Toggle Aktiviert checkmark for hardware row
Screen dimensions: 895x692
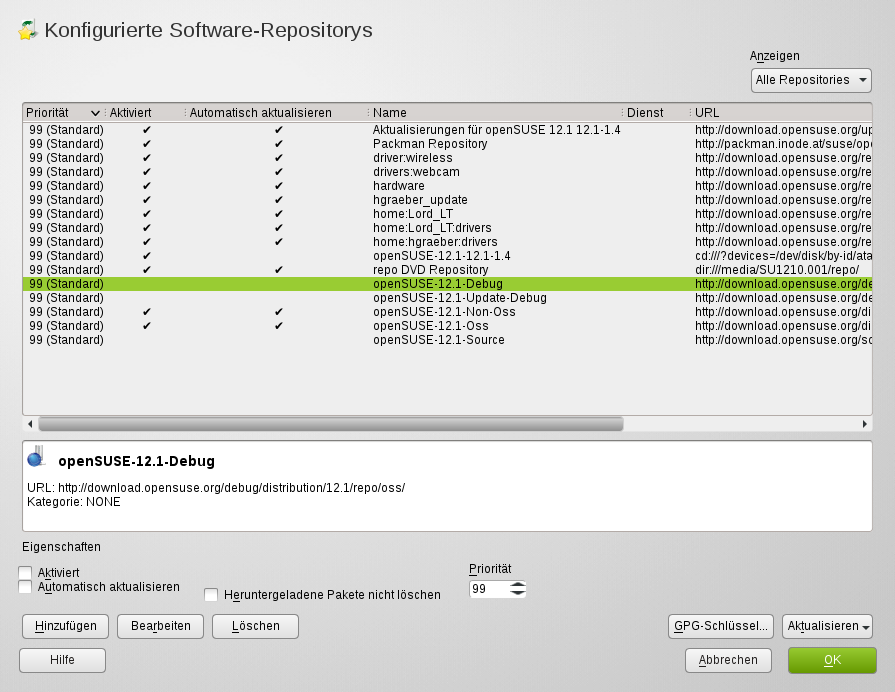click(x=147, y=186)
